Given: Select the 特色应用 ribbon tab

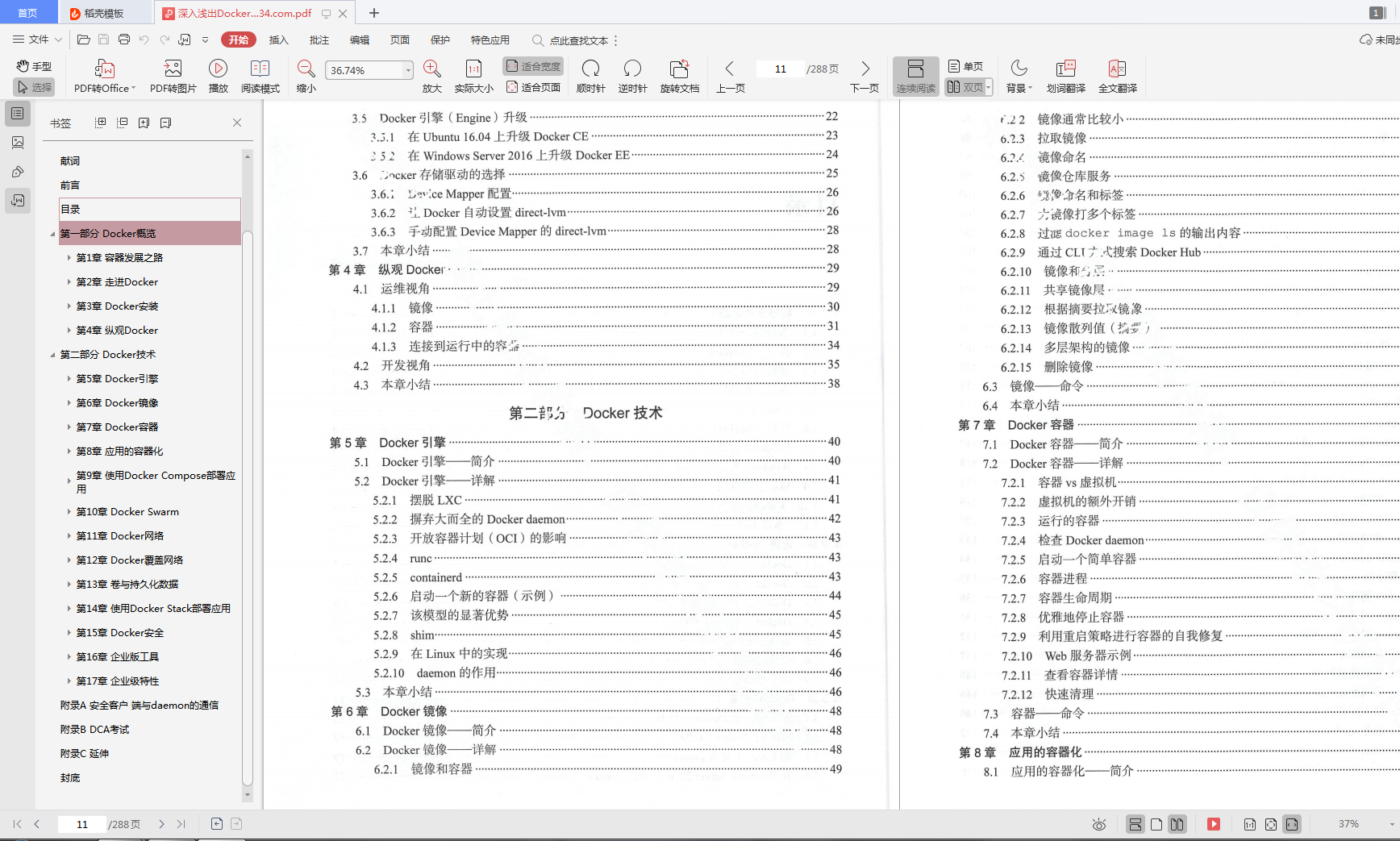Looking at the screenshot, I should (x=490, y=40).
